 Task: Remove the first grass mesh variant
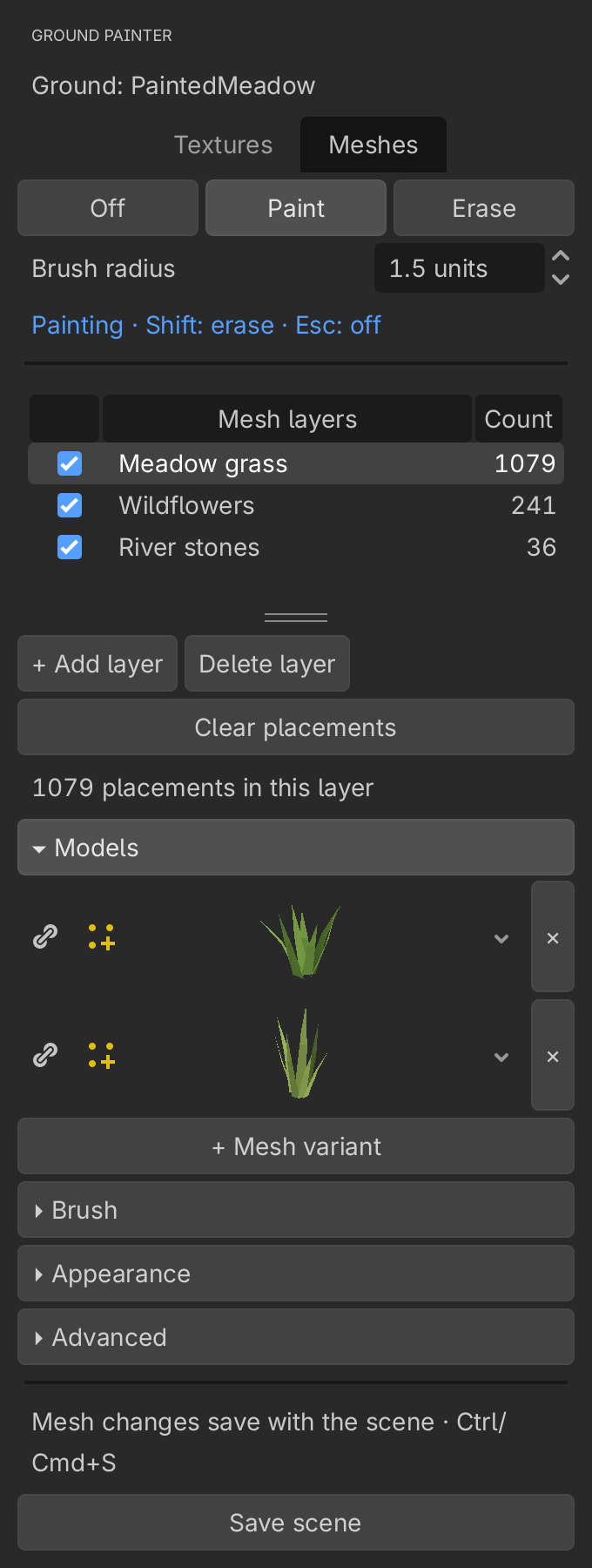[x=553, y=937]
